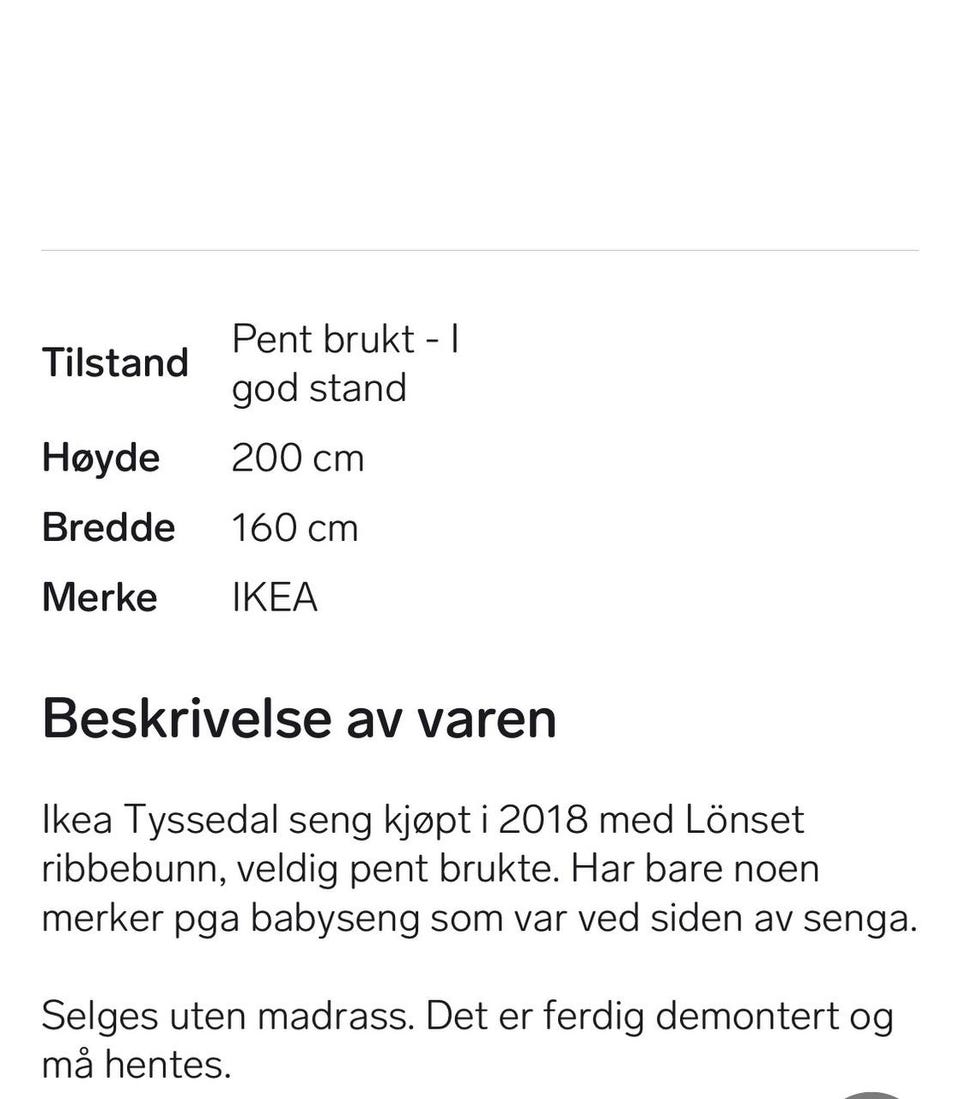This screenshot has width=960, height=1099.
Task: Tap the word demontert in the description
Action: (x=746, y=1016)
